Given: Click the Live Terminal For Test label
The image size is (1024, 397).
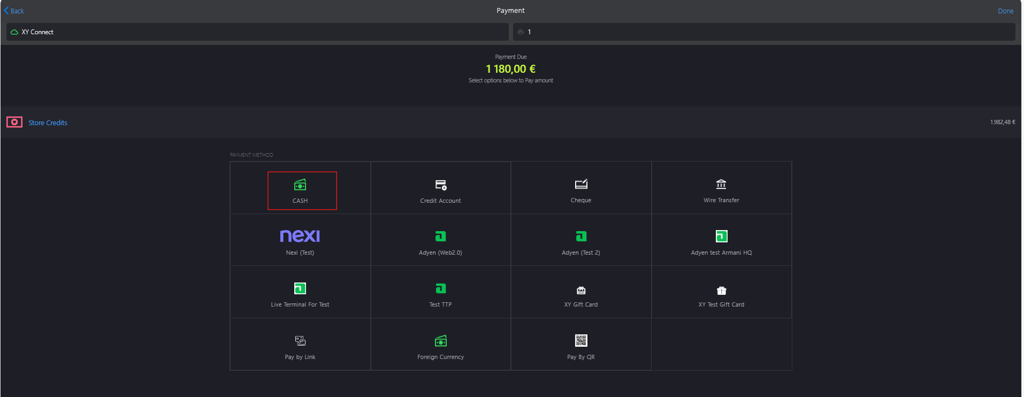Looking at the screenshot, I should coord(300,305).
